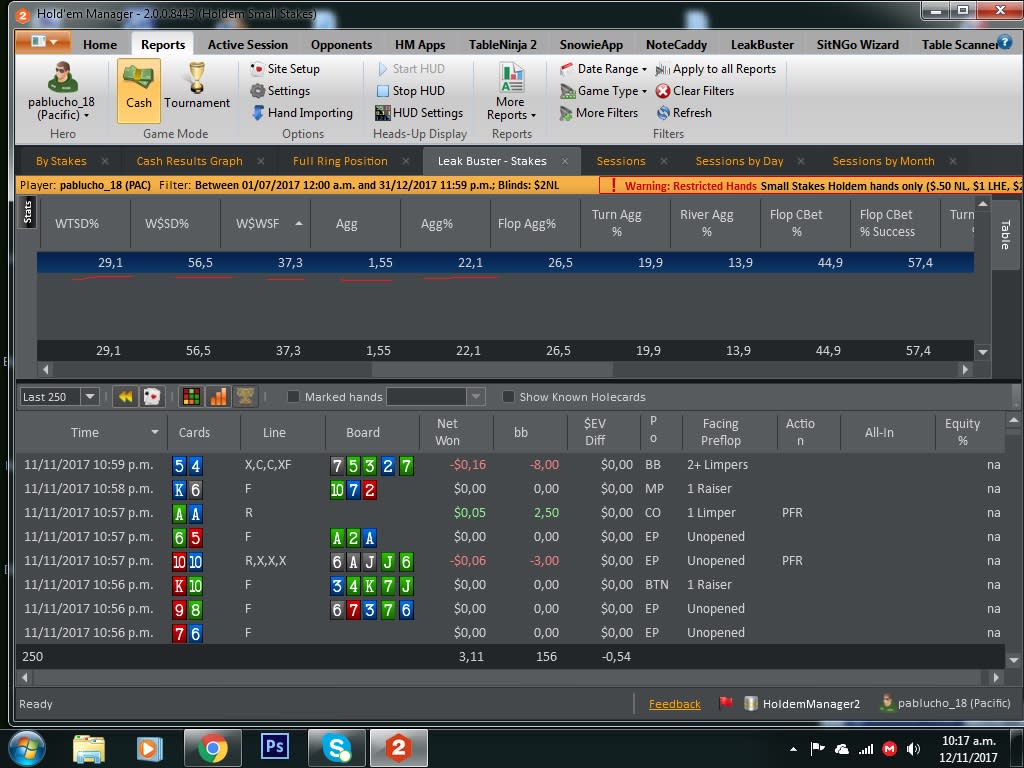Open the More Reports dropdown
The image size is (1024, 768).
pyautogui.click(x=511, y=90)
